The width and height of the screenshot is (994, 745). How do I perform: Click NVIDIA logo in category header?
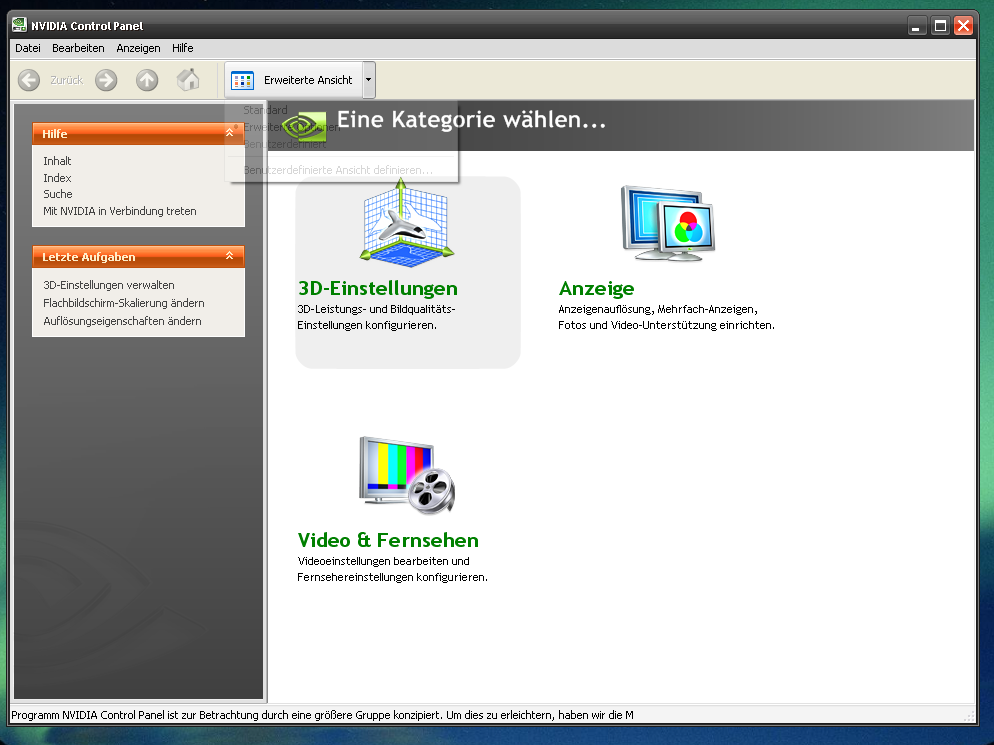coord(304,126)
